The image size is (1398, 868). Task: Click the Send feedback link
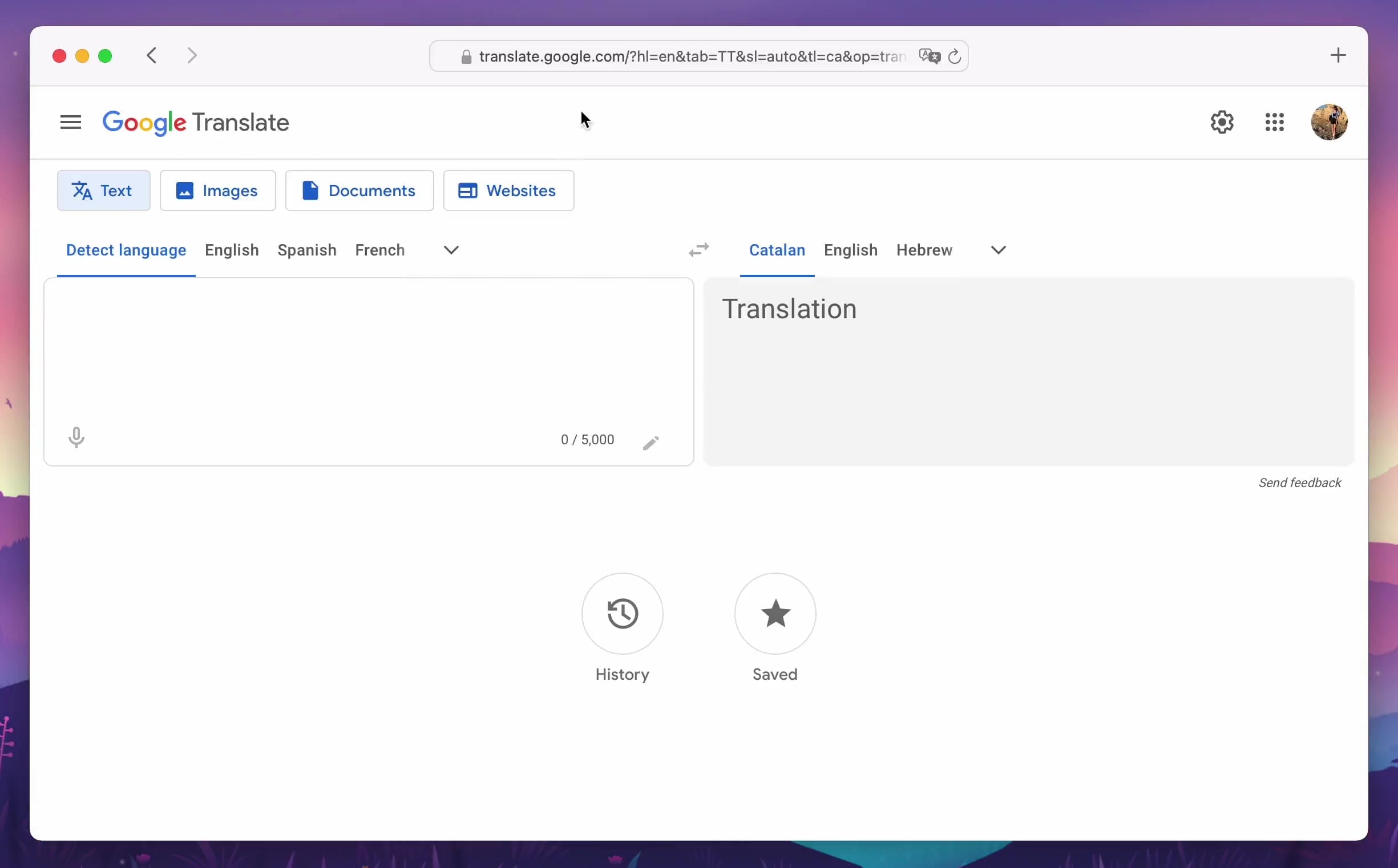(x=1299, y=483)
